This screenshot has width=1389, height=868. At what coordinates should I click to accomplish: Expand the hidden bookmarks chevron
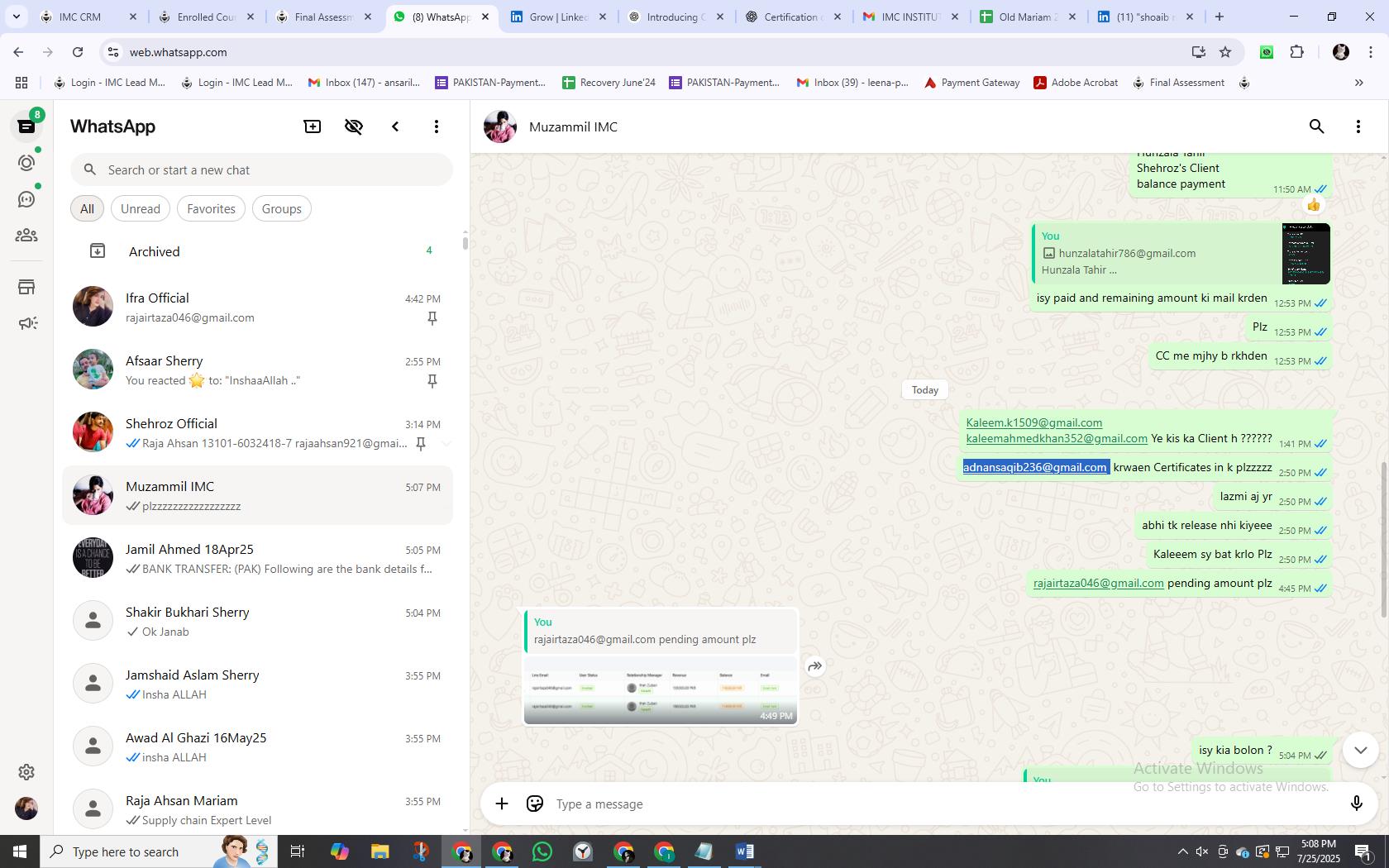pos(1358,83)
